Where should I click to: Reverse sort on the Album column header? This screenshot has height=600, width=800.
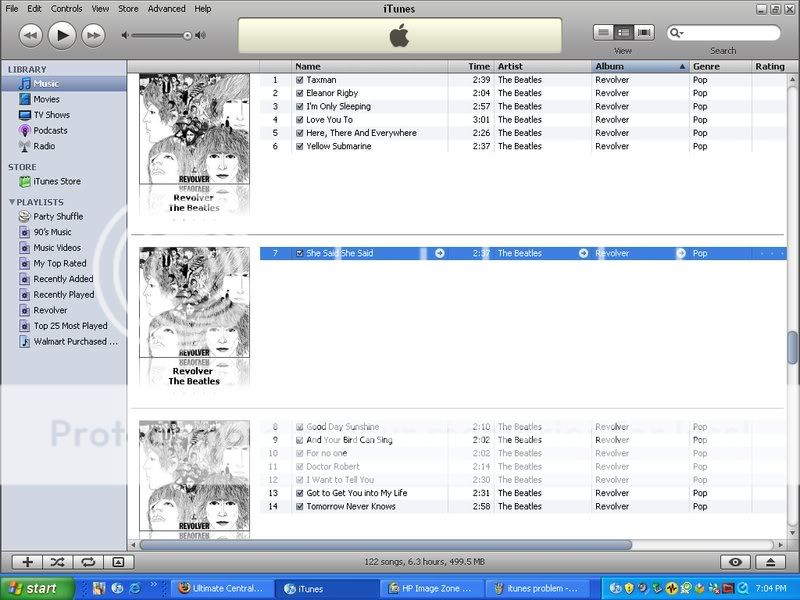coord(640,66)
